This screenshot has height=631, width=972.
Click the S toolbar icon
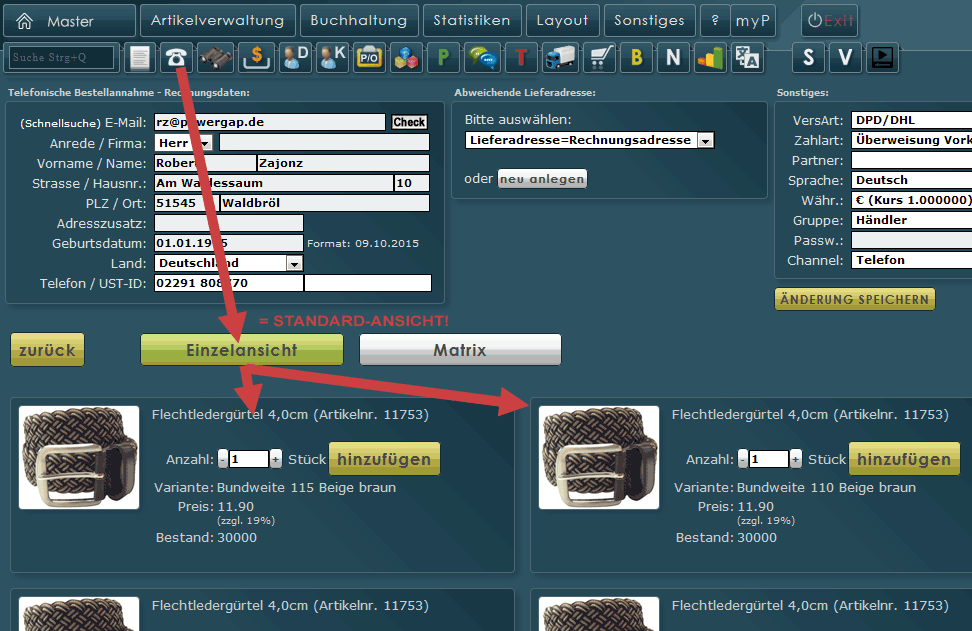pos(808,58)
